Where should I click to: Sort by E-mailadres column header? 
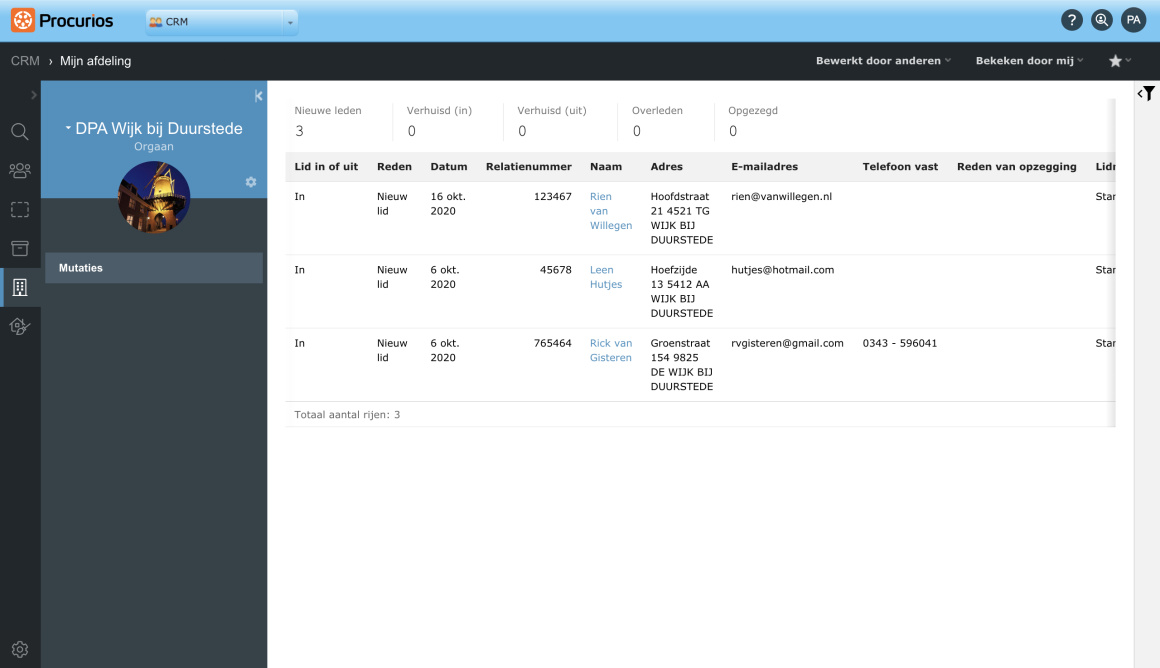pyautogui.click(x=764, y=166)
